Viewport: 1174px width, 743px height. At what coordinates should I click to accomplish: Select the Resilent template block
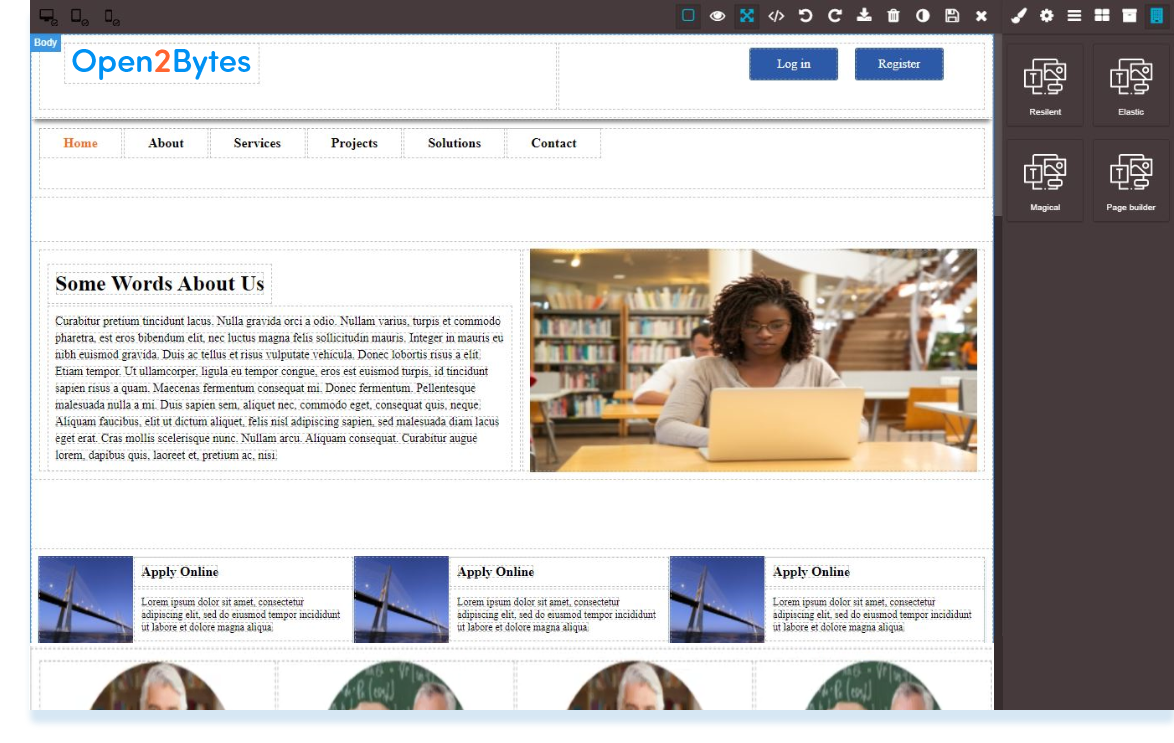pos(1045,84)
